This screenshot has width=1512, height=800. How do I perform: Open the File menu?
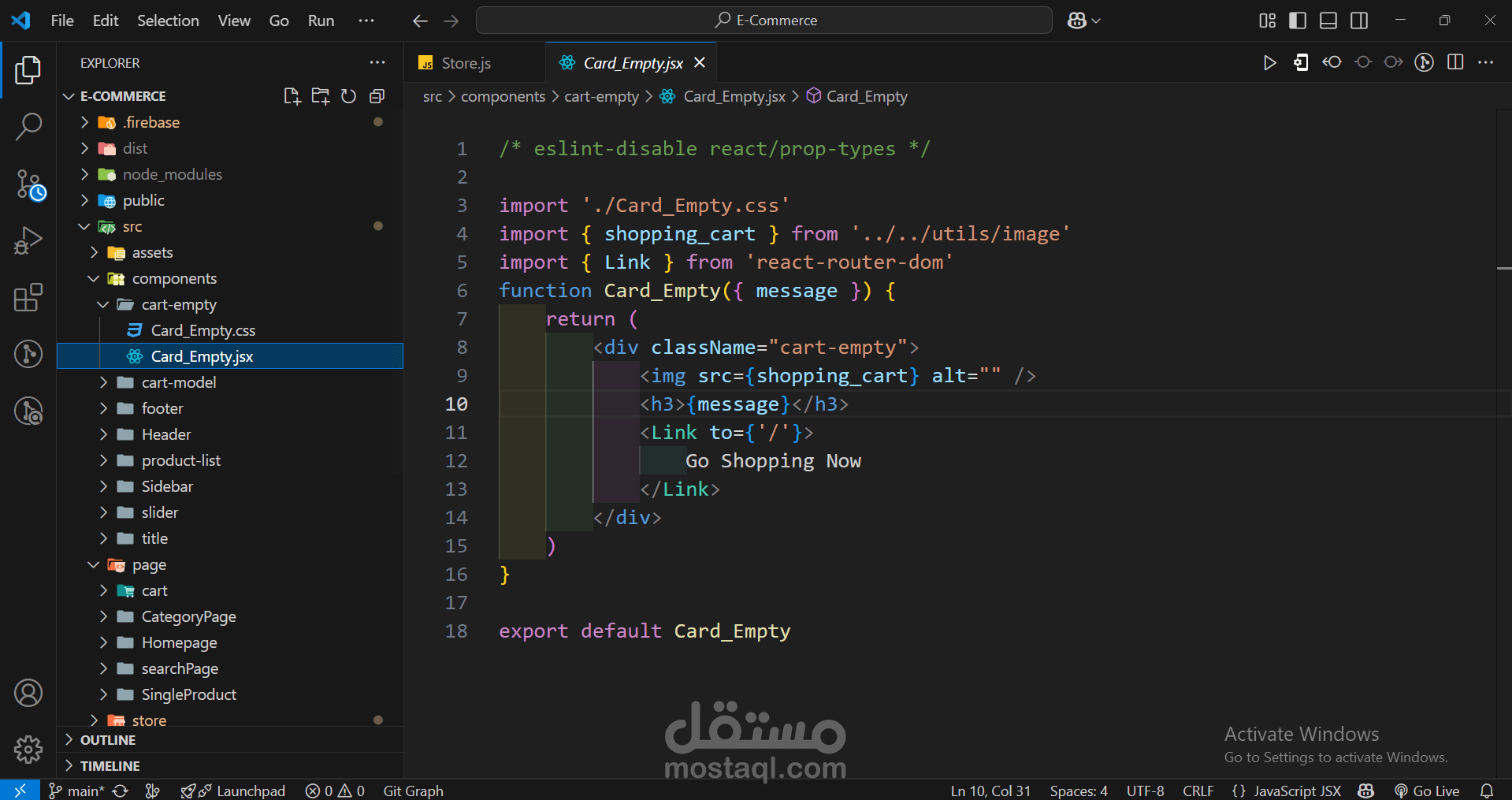(62, 20)
